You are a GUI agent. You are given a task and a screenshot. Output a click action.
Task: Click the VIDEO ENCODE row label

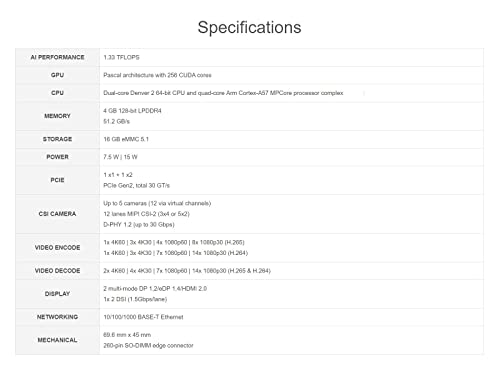click(57, 248)
